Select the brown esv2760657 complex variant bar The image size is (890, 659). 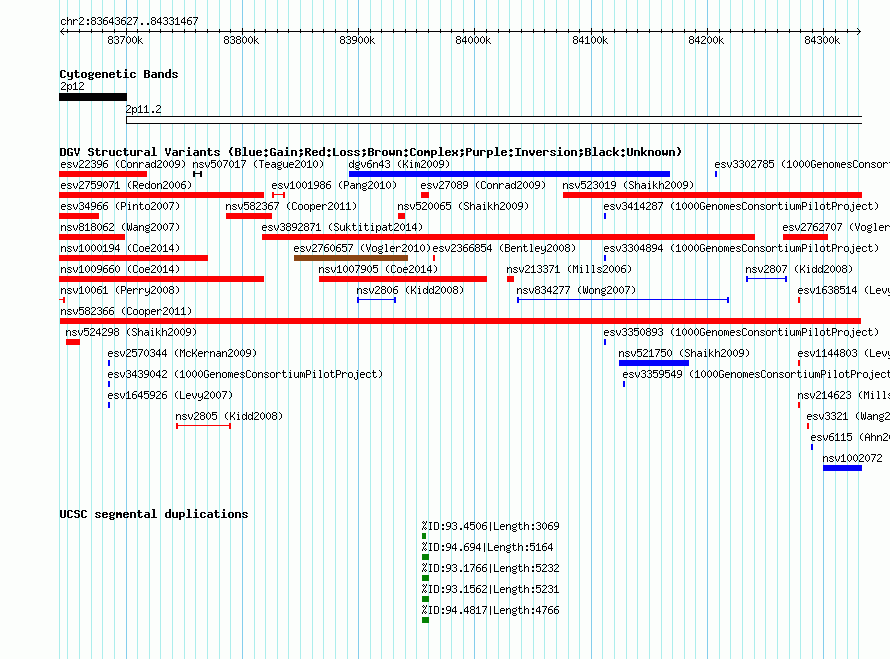tap(351, 258)
